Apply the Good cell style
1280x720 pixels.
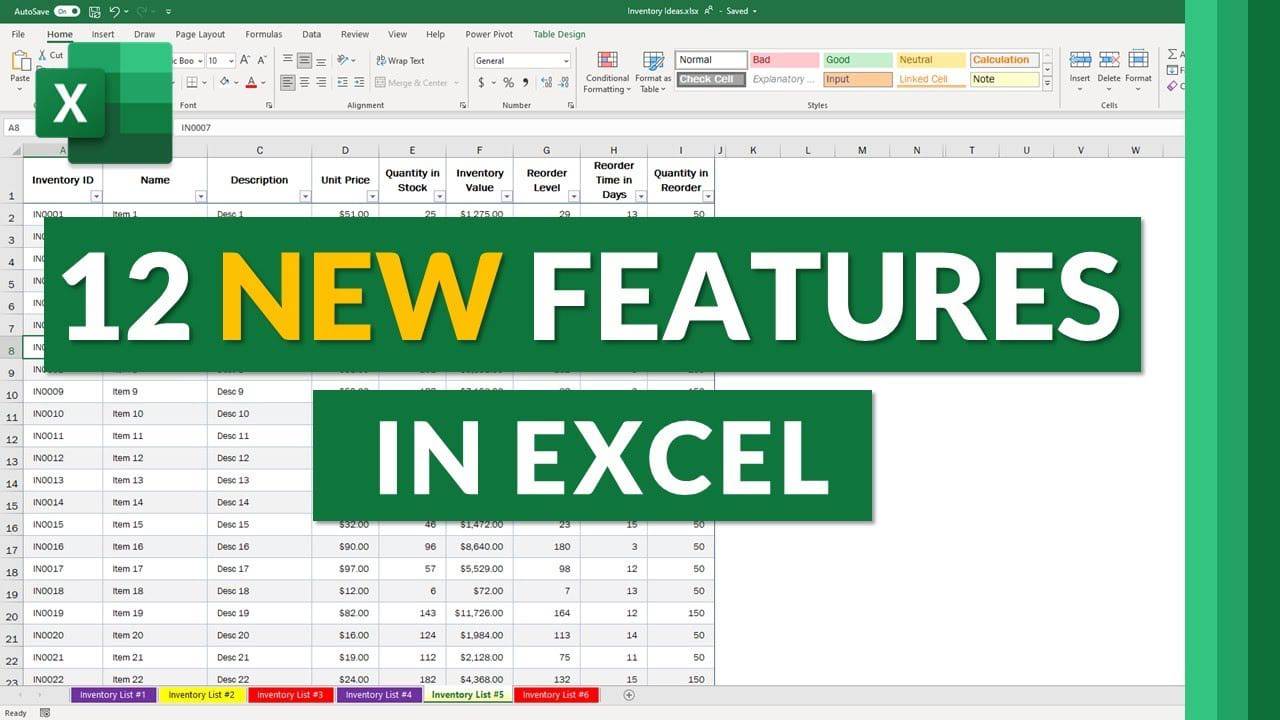click(x=858, y=59)
